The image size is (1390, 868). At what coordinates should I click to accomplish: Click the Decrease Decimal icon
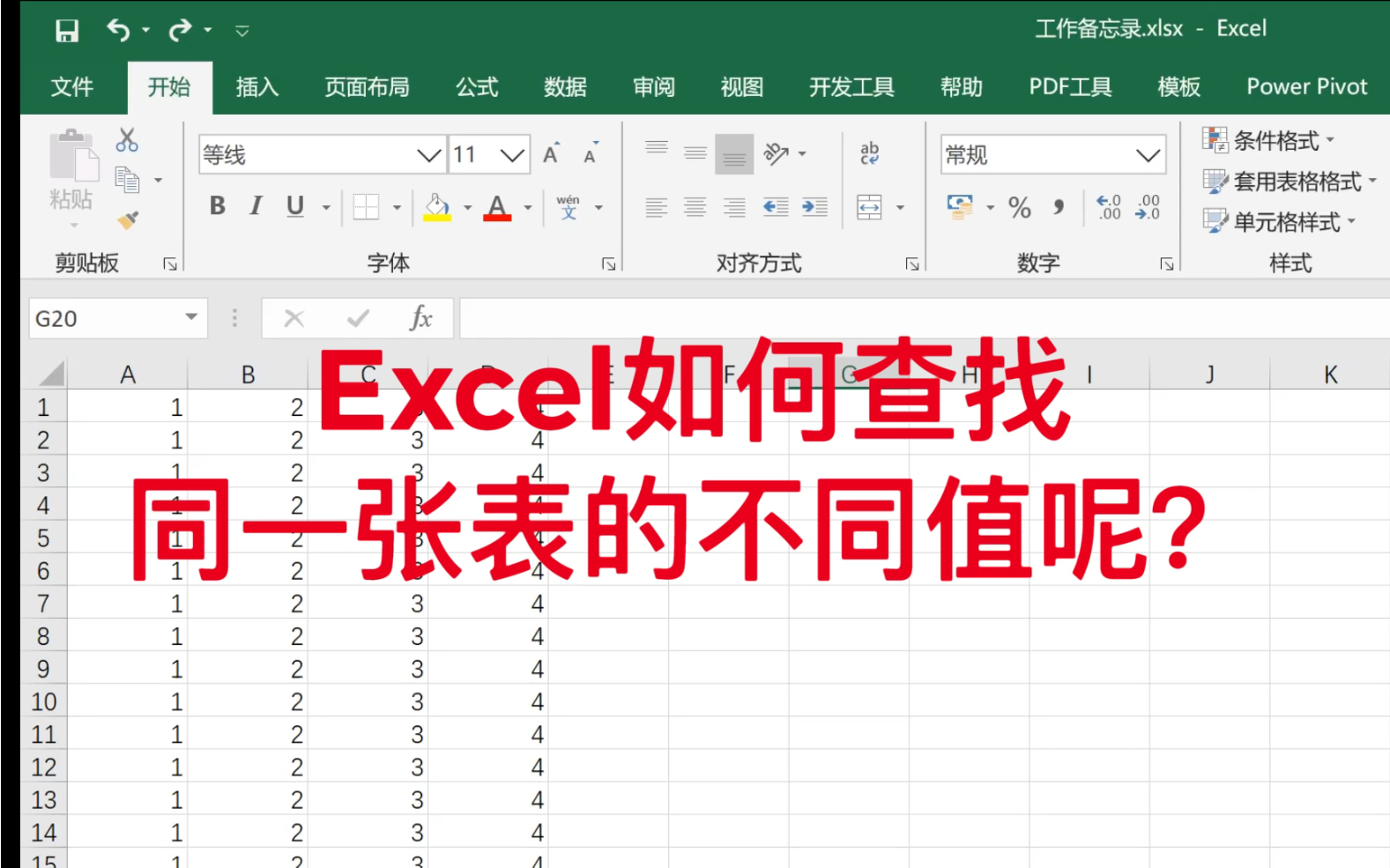click(1148, 207)
